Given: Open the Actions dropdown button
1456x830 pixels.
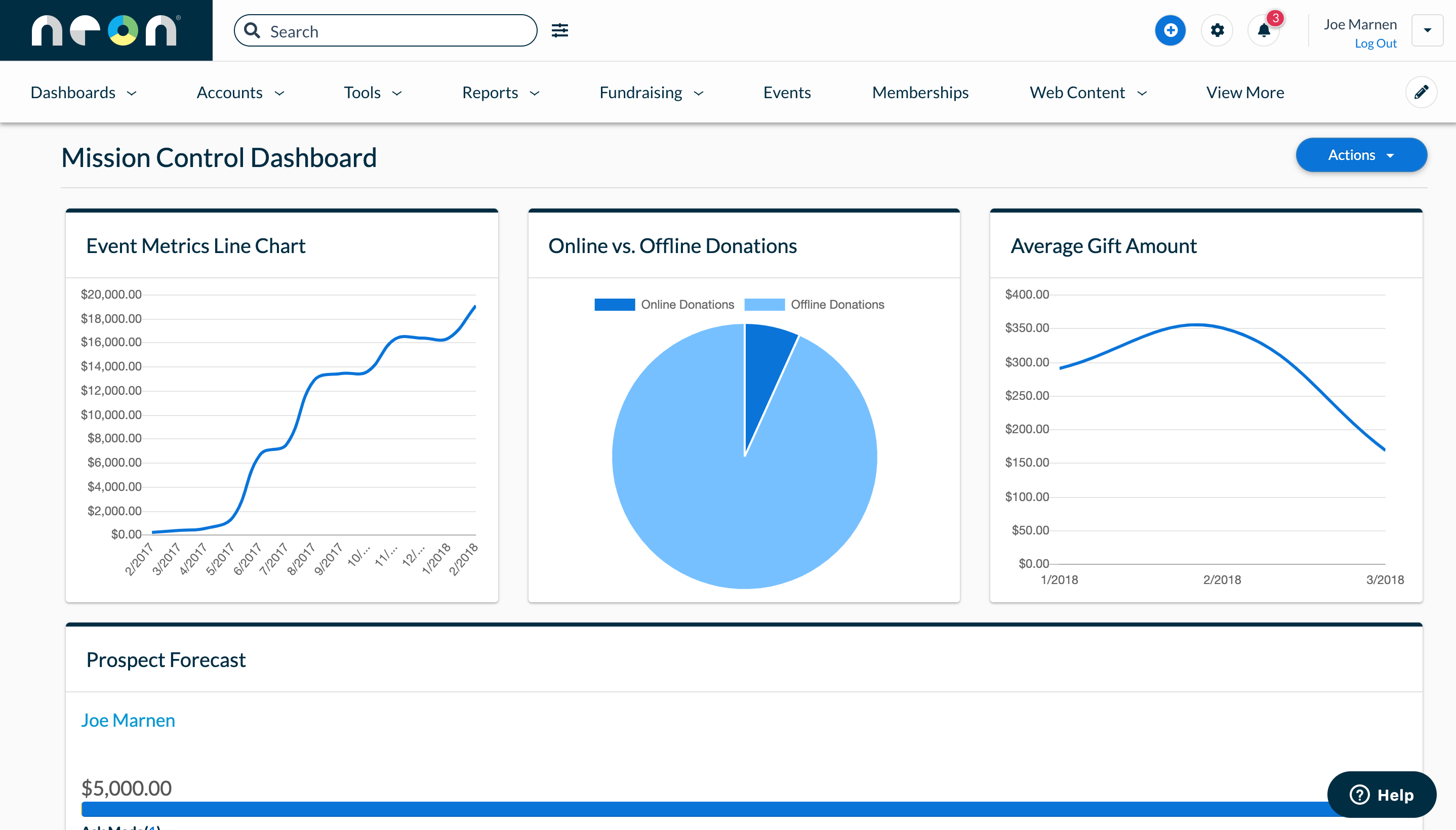Looking at the screenshot, I should click(x=1361, y=155).
